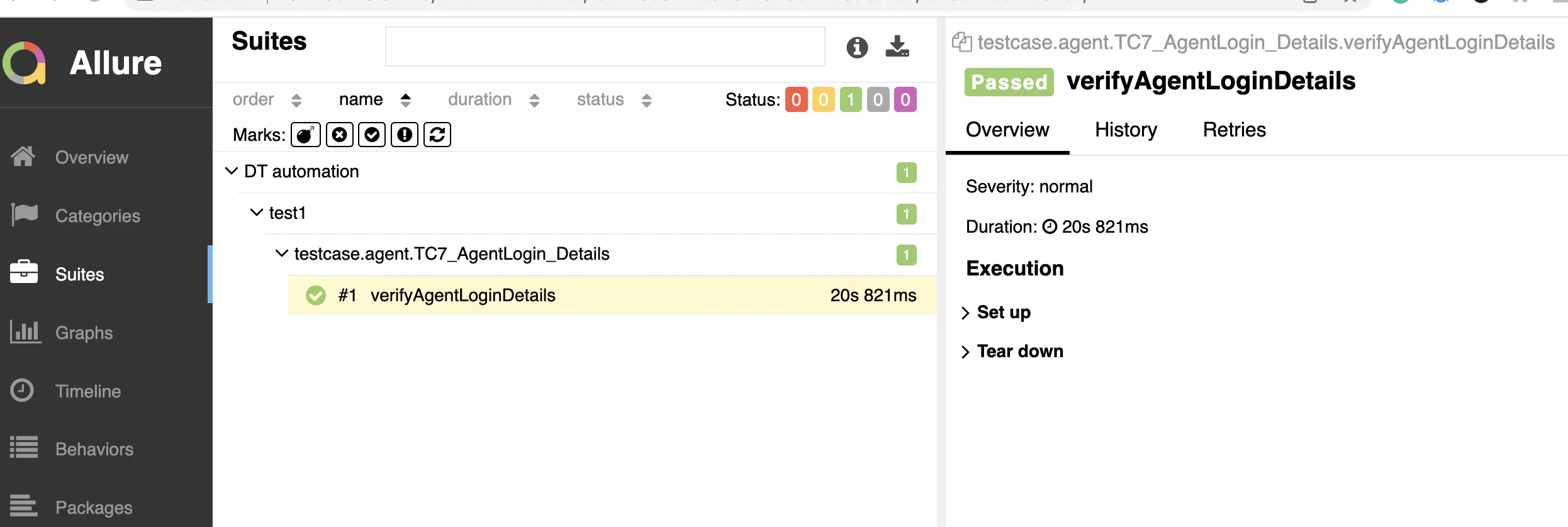Click the Allure logo icon
Image resolution: width=1568 pixels, height=527 pixels.
coord(25,63)
